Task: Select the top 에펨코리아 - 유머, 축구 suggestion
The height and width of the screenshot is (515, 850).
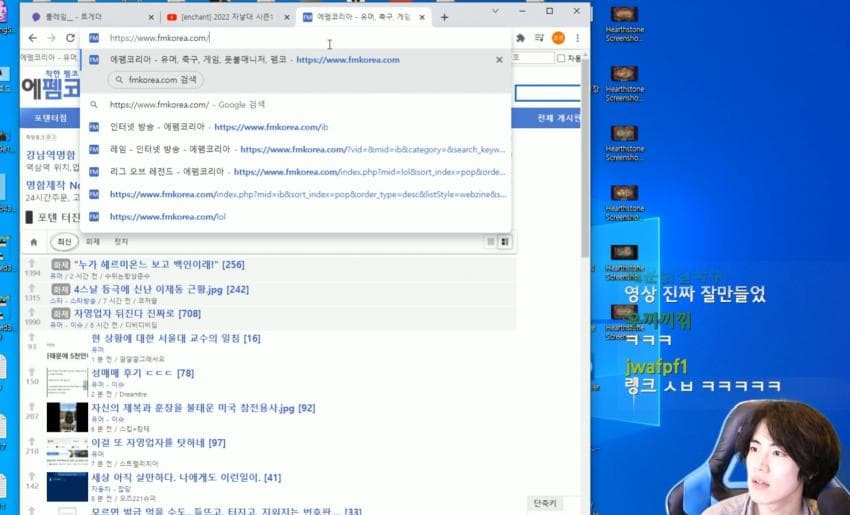Action: coord(295,60)
